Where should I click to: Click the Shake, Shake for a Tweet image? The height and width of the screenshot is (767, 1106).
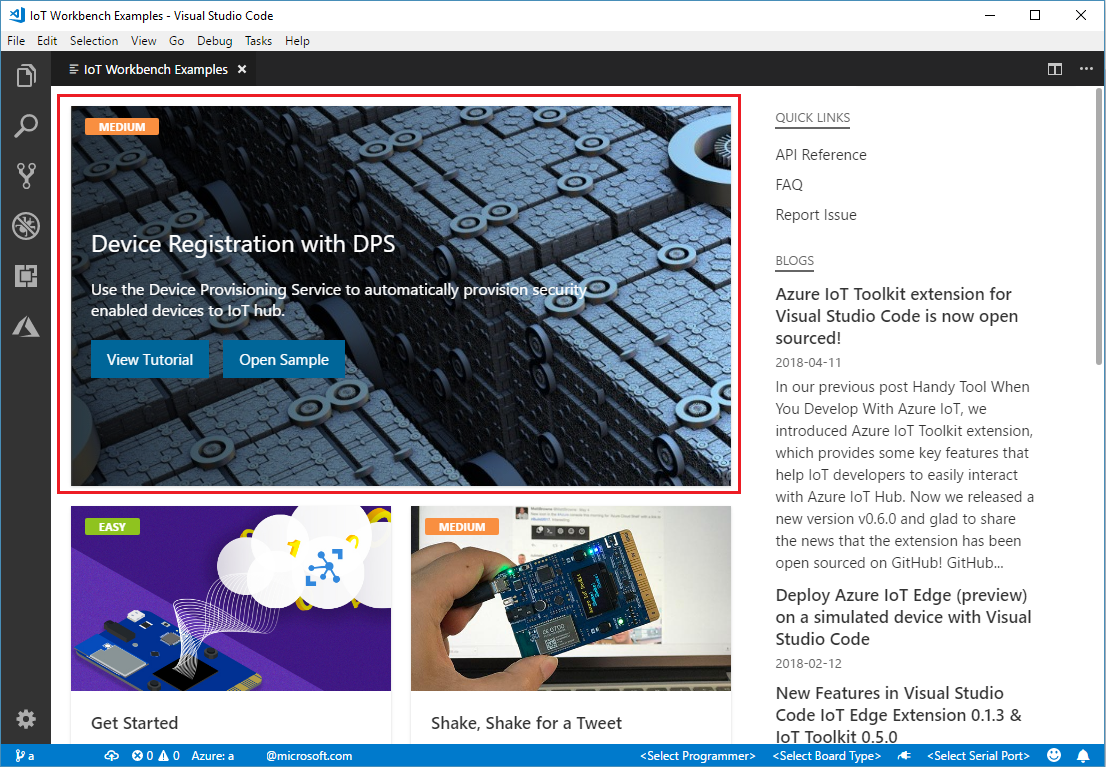pyautogui.click(x=571, y=598)
